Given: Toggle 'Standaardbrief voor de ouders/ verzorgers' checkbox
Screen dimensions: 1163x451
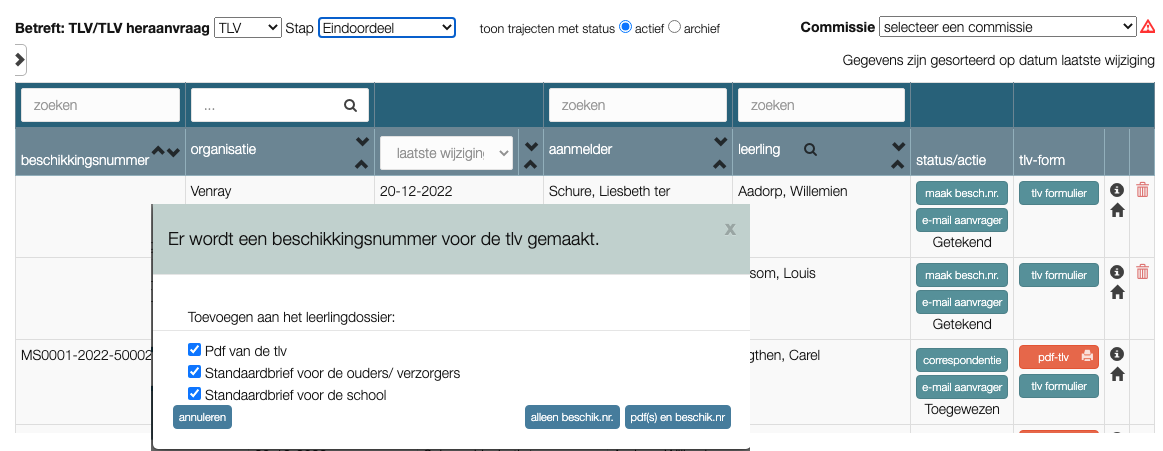Looking at the screenshot, I should point(195,372).
